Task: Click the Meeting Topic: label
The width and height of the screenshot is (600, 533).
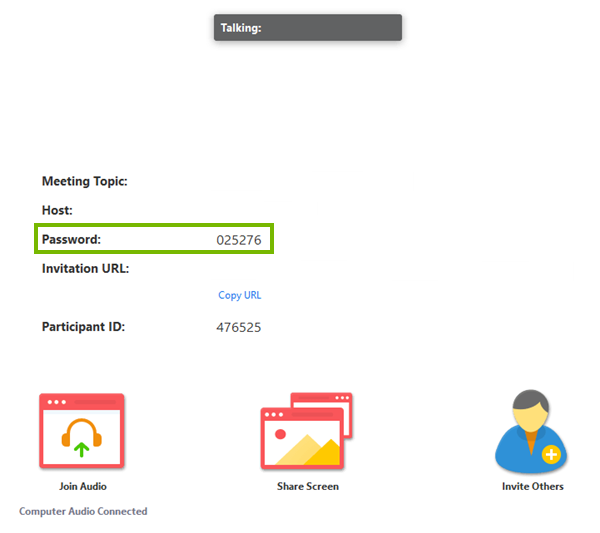Action: coord(85,181)
